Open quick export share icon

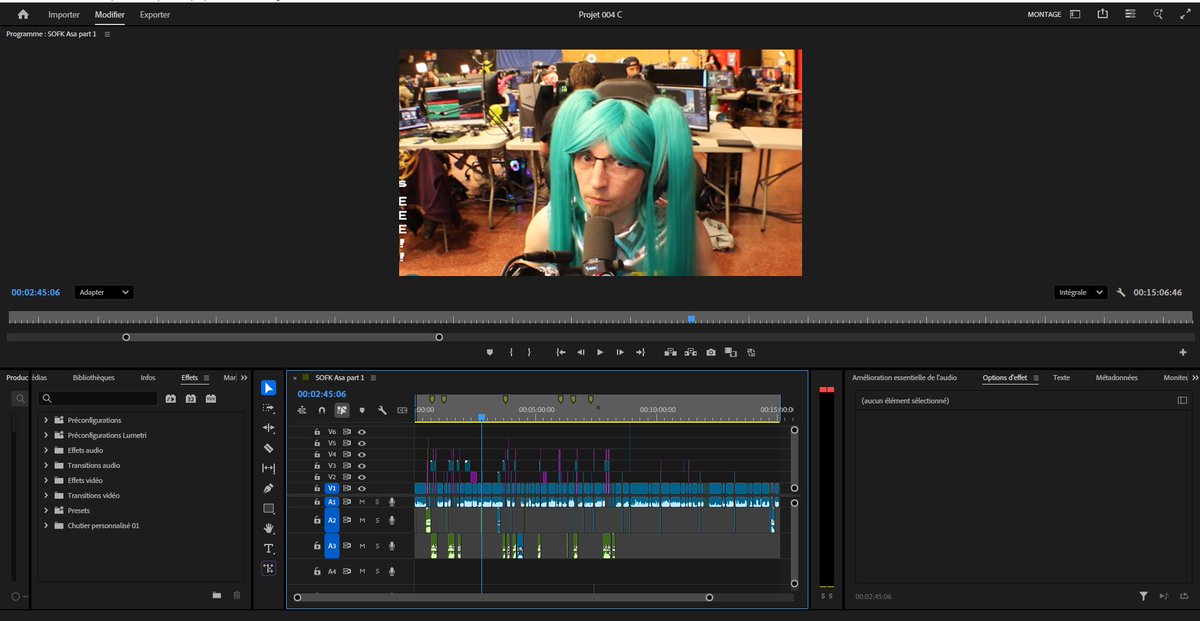1102,15
